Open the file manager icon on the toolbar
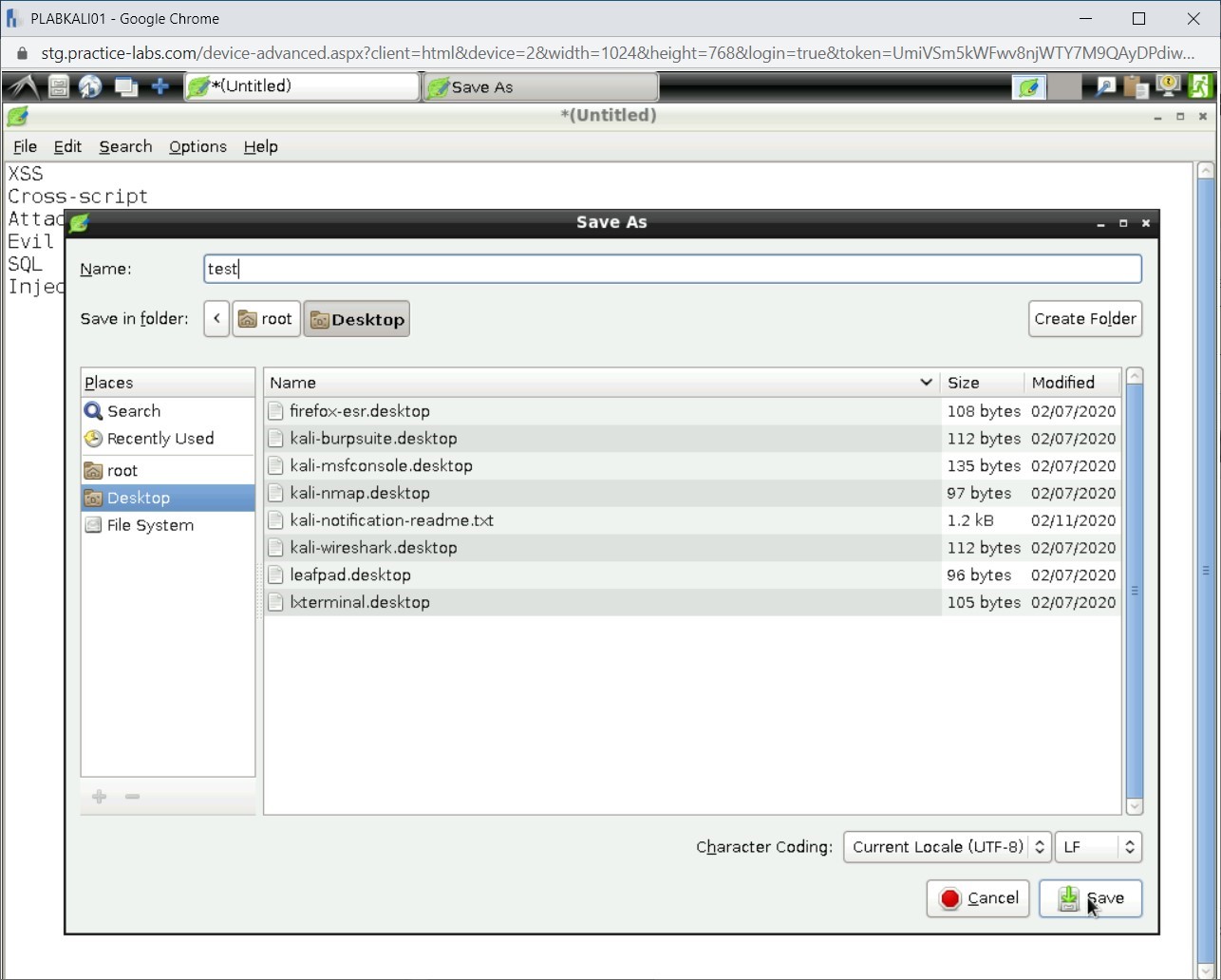The image size is (1221, 980). pyautogui.click(x=58, y=85)
